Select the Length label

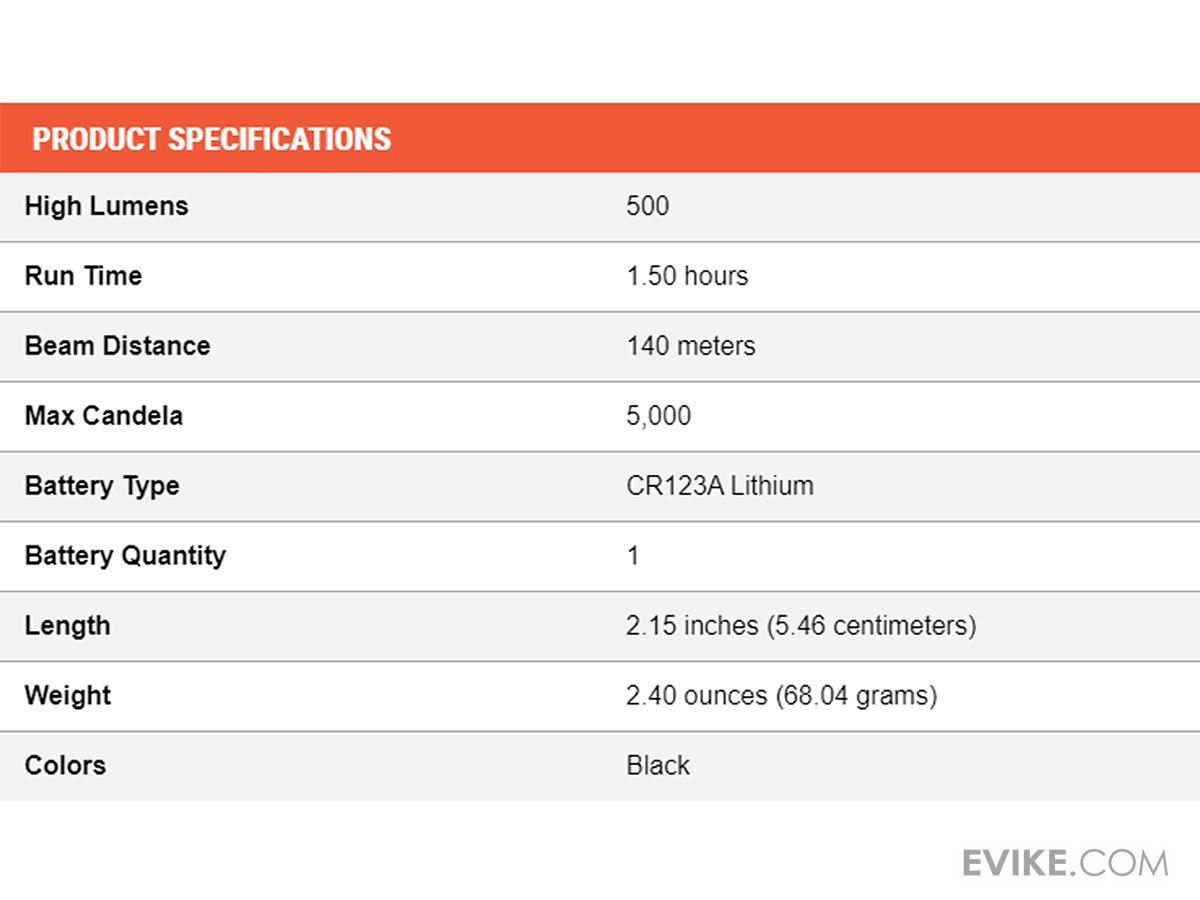coord(67,626)
